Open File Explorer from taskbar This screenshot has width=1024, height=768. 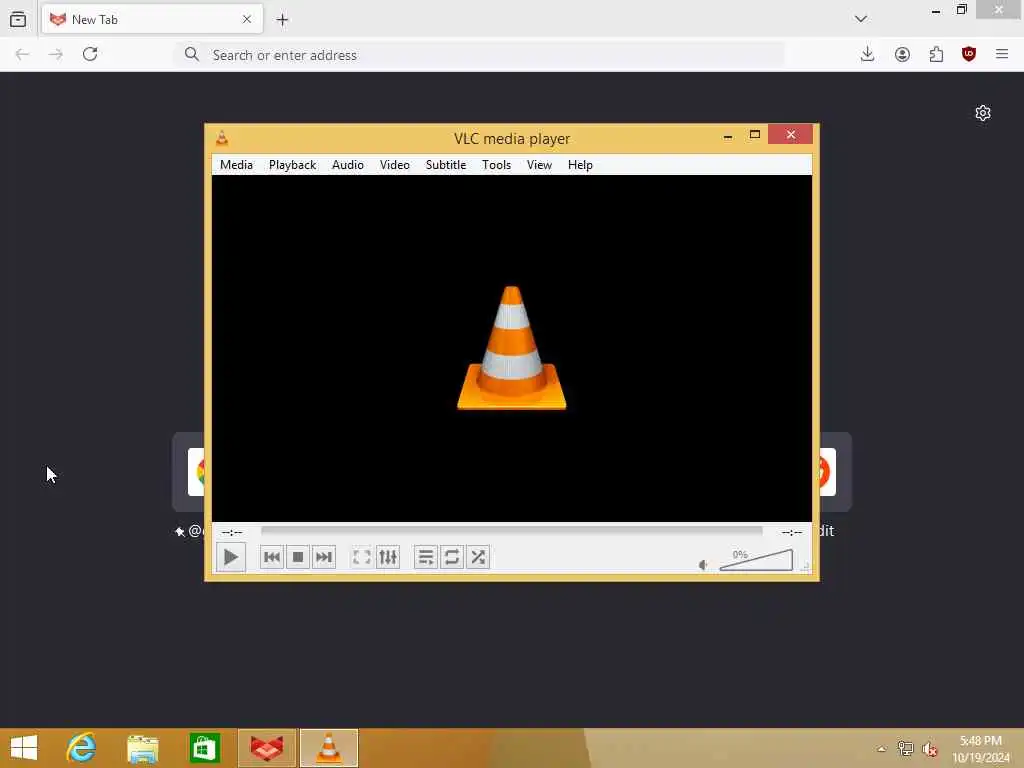coord(143,748)
